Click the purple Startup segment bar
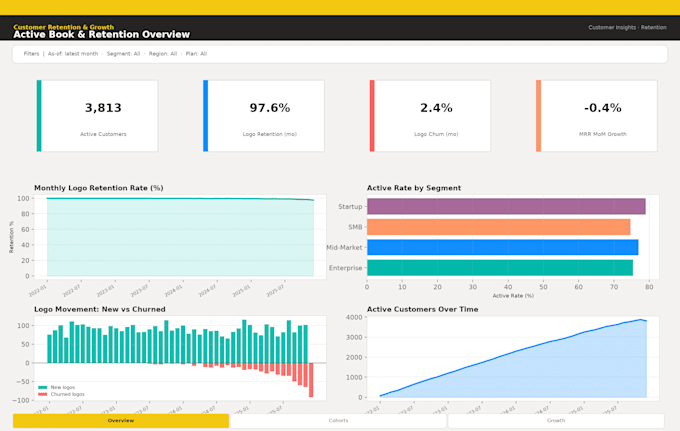Screen dimensions: 680x431 coord(506,206)
